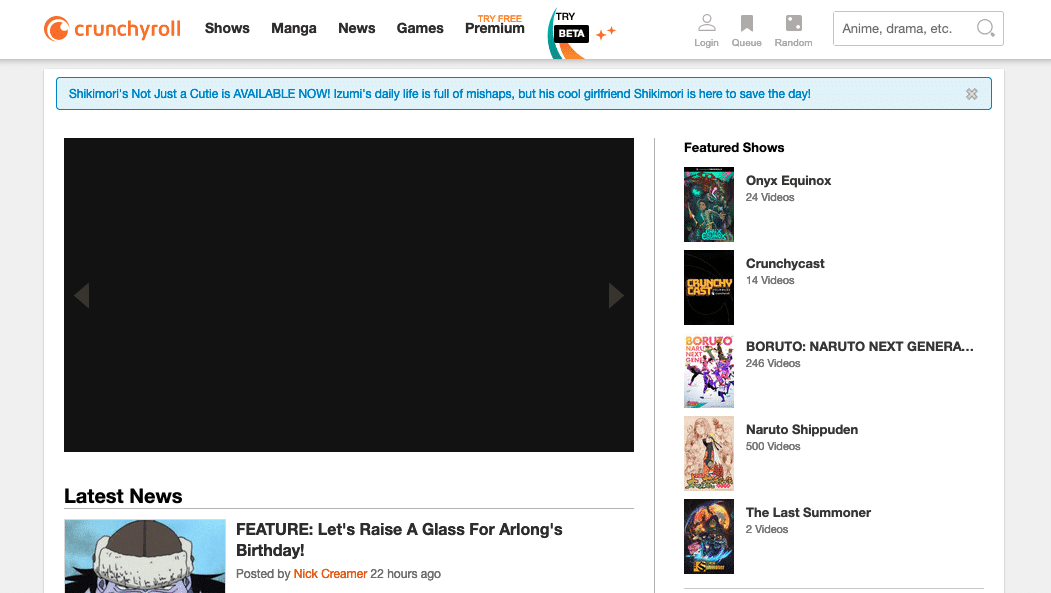Open The Last Summoner title link

click(808, 513)
